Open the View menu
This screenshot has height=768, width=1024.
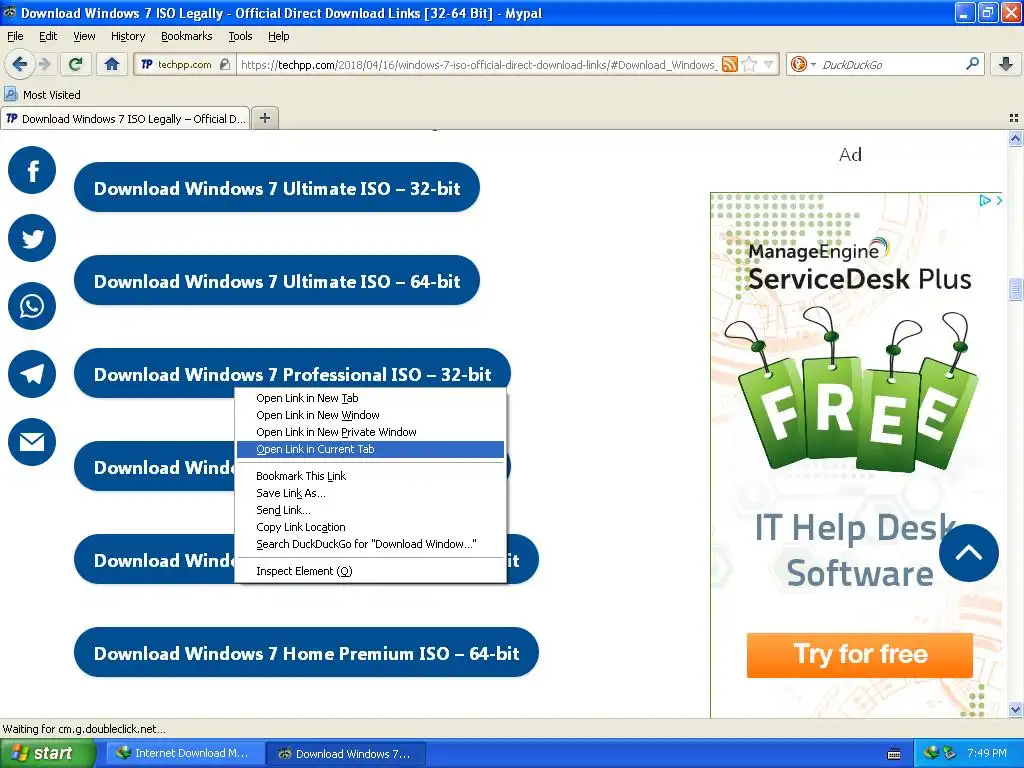(84, 36)
